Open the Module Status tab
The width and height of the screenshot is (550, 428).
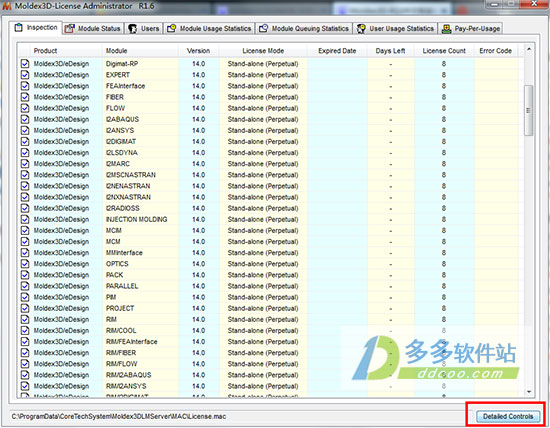coord(93,28)
